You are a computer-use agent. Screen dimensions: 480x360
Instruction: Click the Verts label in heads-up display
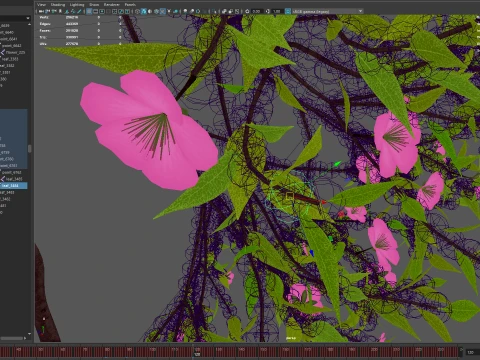tap(44, 17)
